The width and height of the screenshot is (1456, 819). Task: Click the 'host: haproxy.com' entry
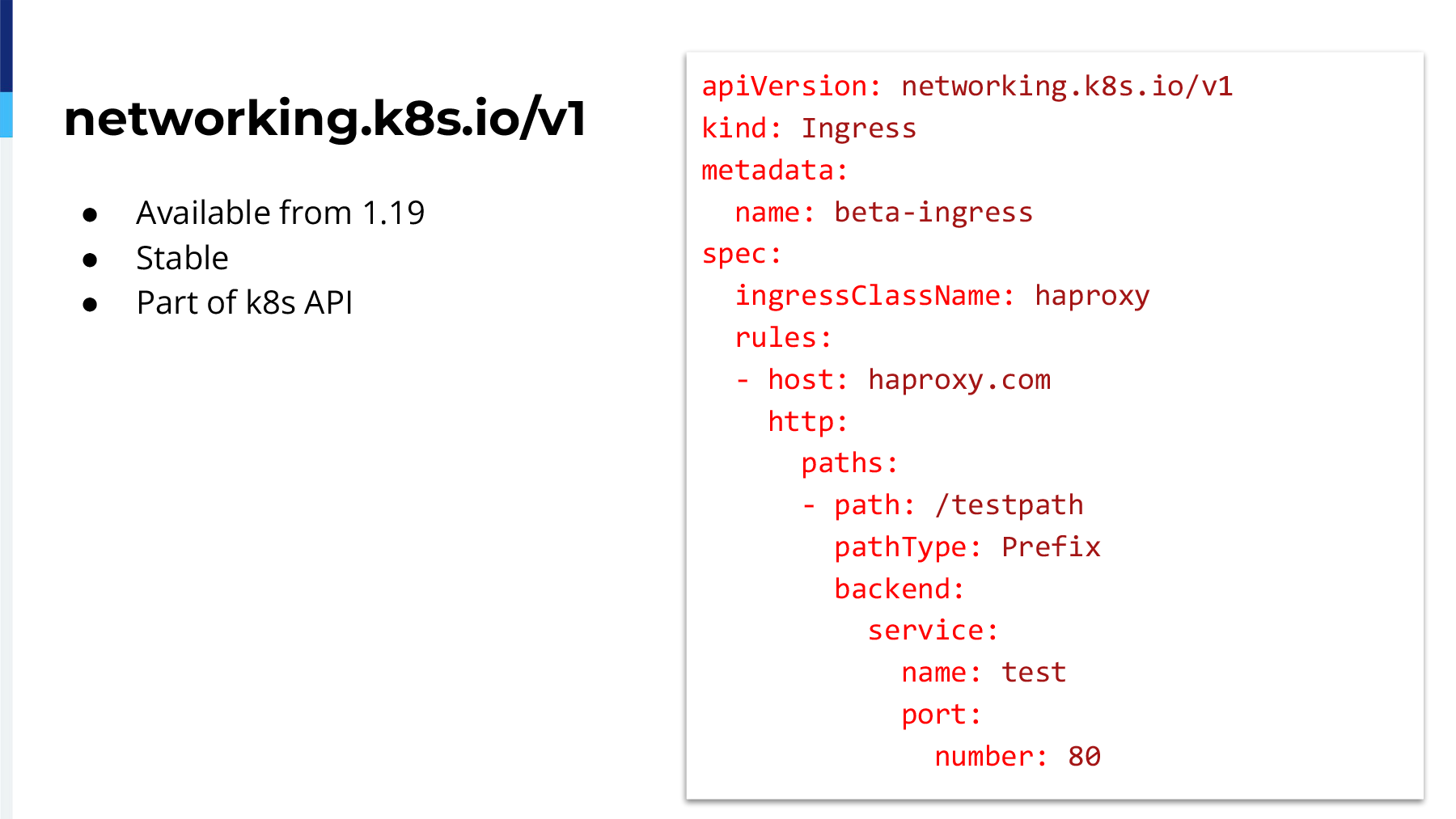(x=908, y=379)
